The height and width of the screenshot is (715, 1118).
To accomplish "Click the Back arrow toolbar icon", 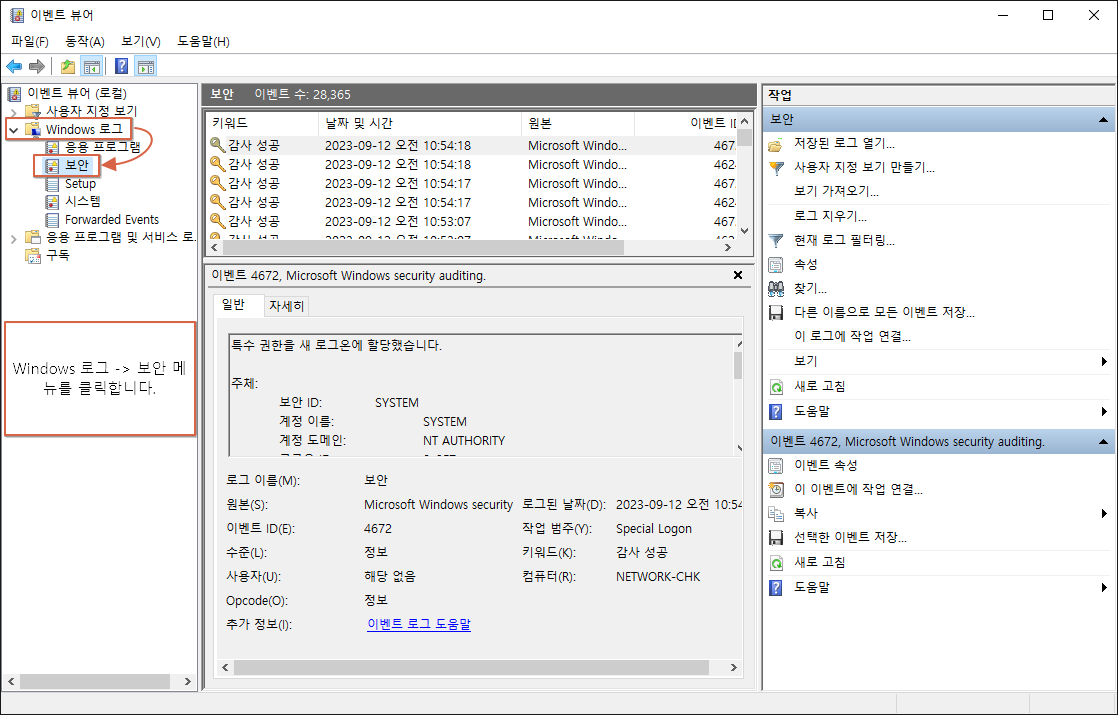I will [x=14, y=66].
